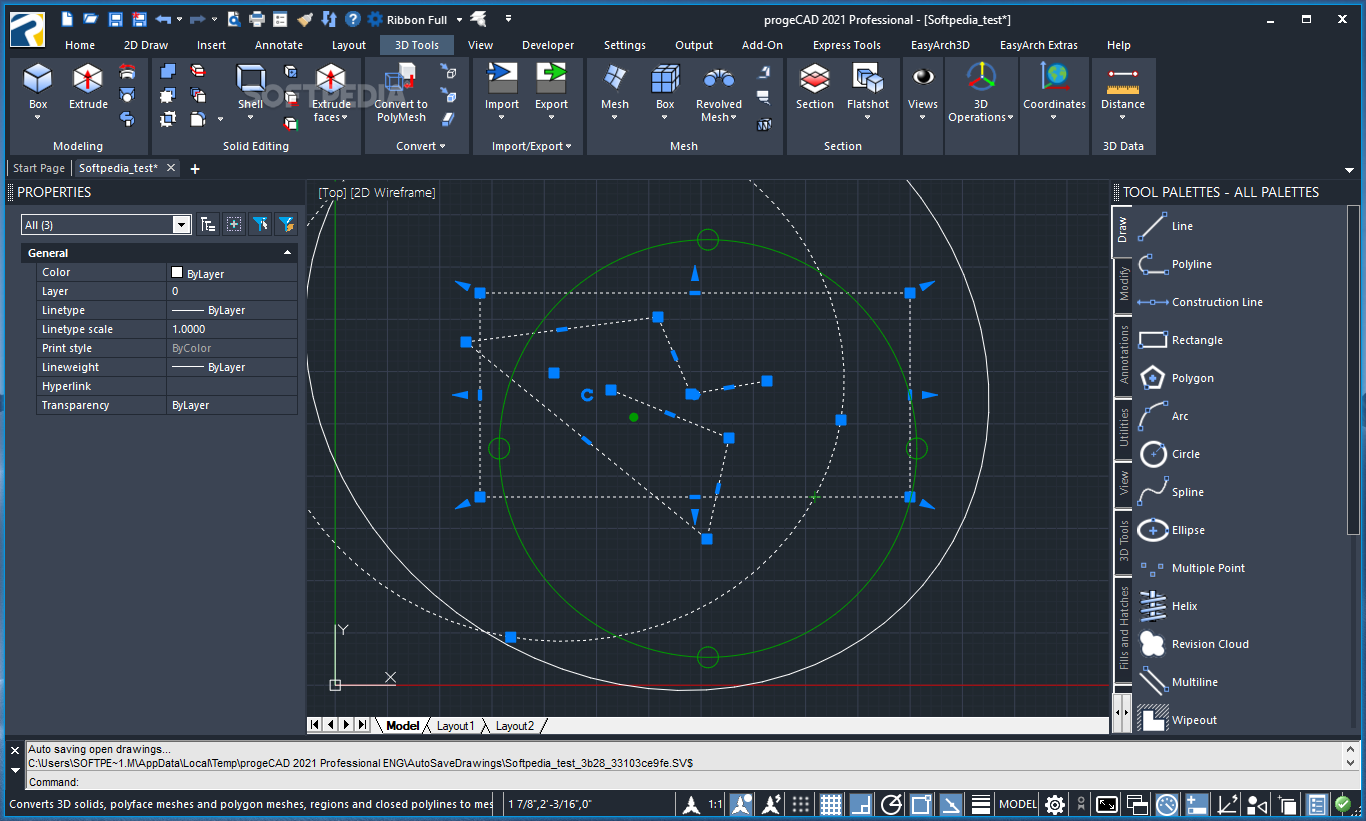The height and width of the screenshot is (821, 1366).
Task: Expand the Ribbon Full workspace dropdown
Action: [459, 19]
